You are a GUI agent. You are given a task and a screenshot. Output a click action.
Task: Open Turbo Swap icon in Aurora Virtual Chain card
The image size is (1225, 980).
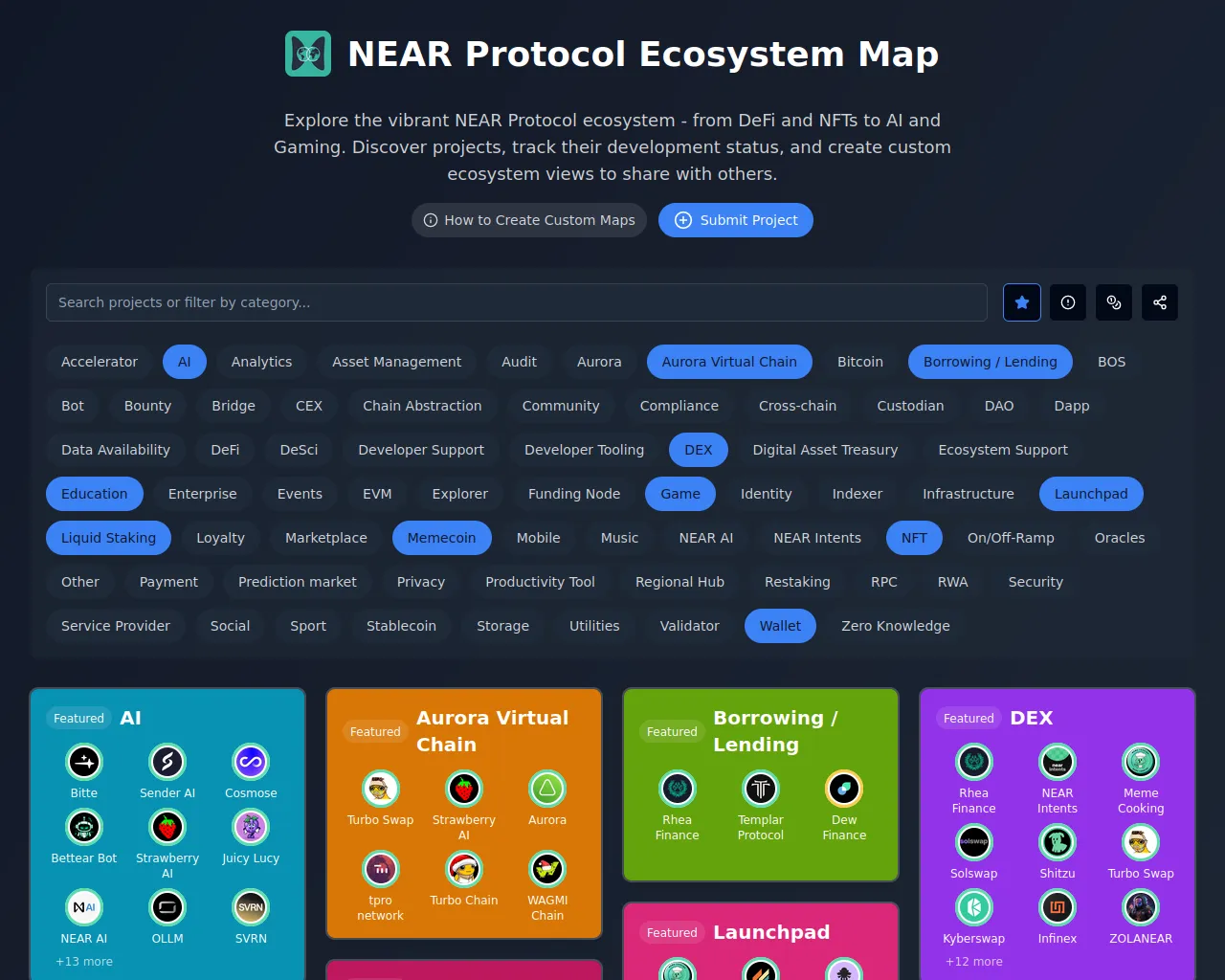(x=381, y=789)
